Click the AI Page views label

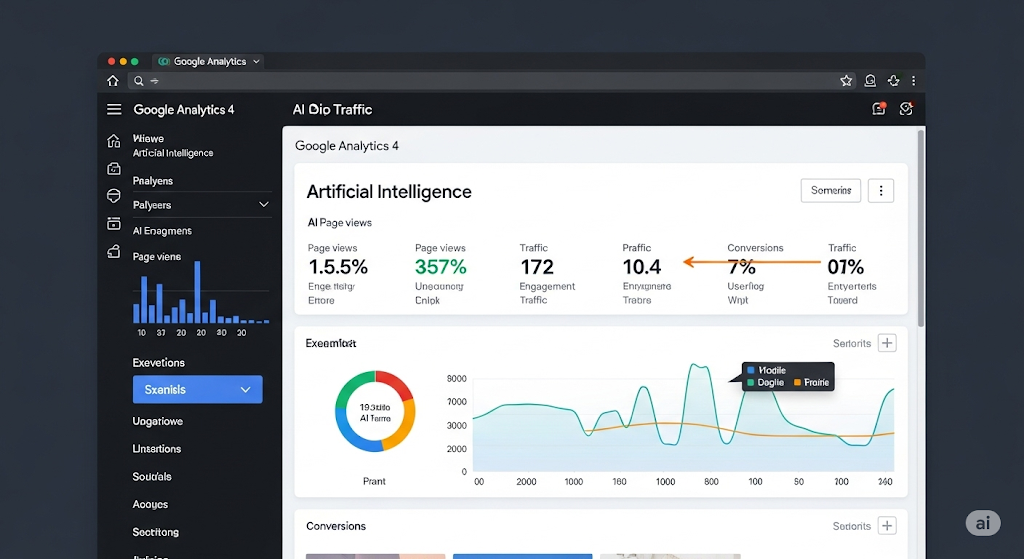[x=340, y=223]
